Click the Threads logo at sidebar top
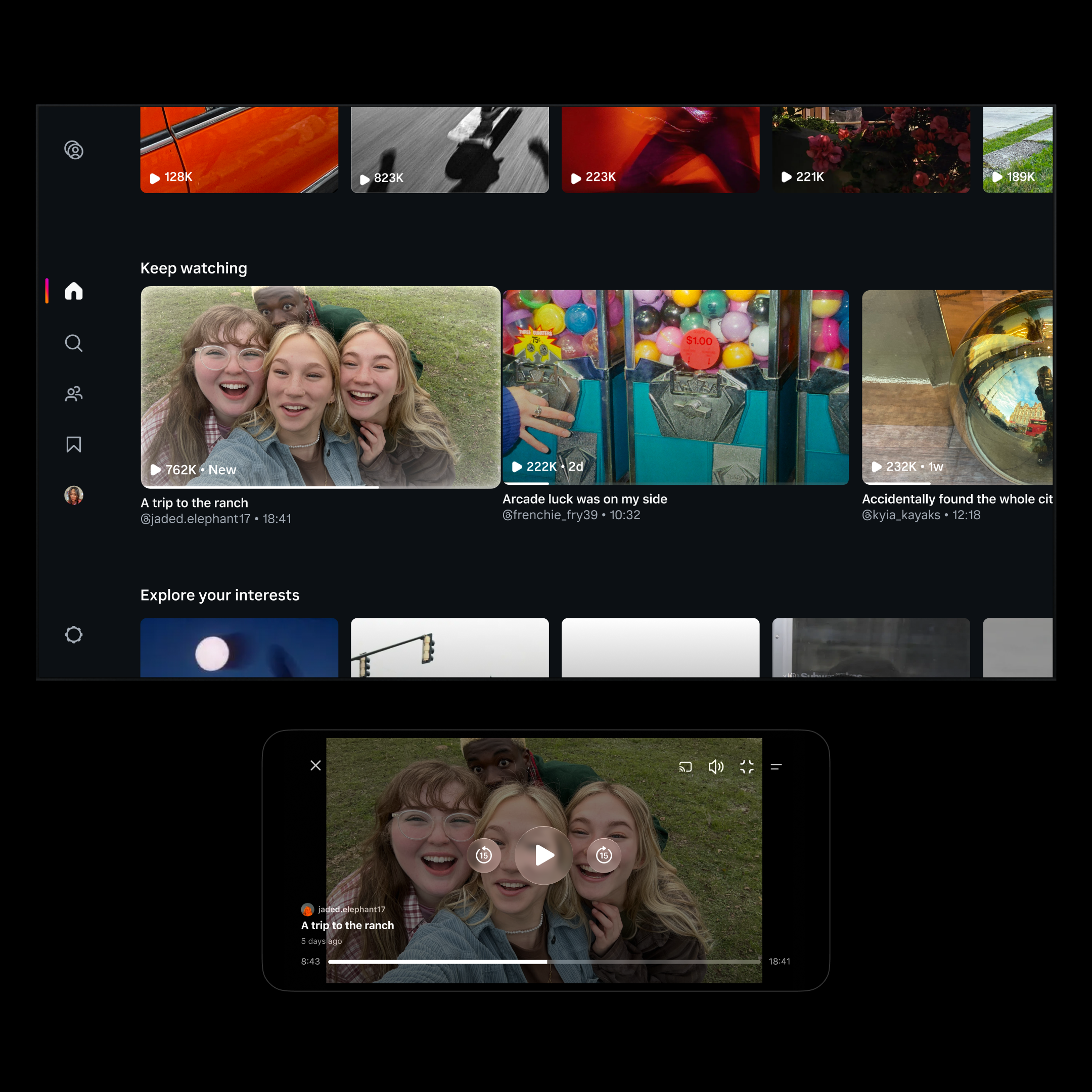Viewport: 1092px width, 1092px height. pos(74,150)
